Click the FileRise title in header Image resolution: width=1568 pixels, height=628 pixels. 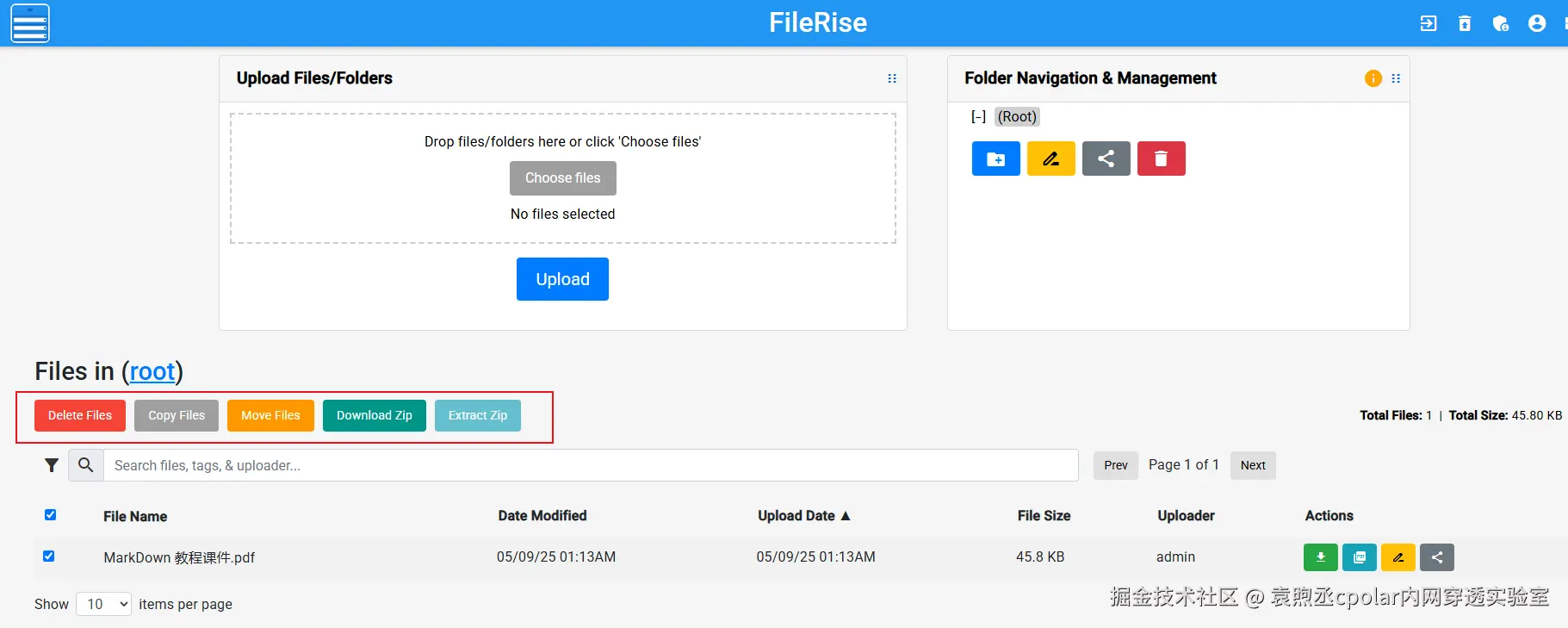coord(818,22)
